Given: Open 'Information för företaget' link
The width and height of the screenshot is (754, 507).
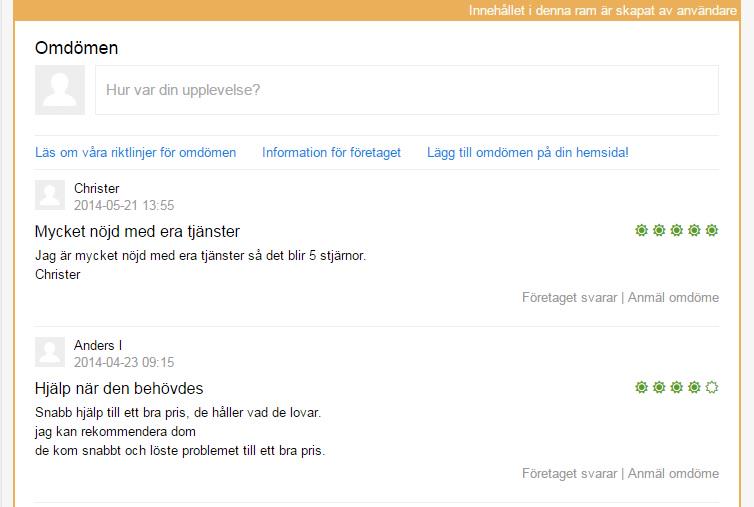Looking at the screenshot, I should [331, 152].
